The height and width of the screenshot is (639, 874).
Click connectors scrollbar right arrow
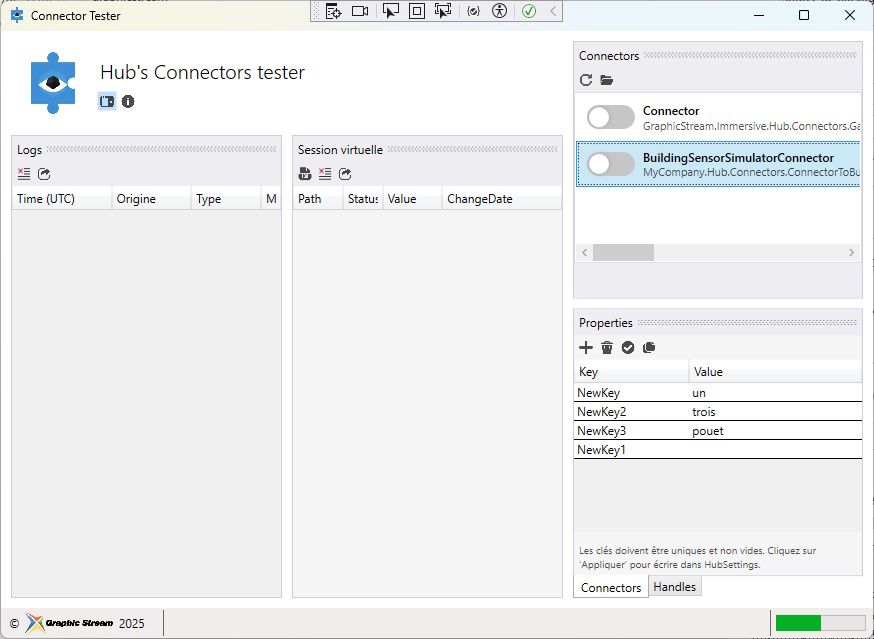click(x=851, y=253)
